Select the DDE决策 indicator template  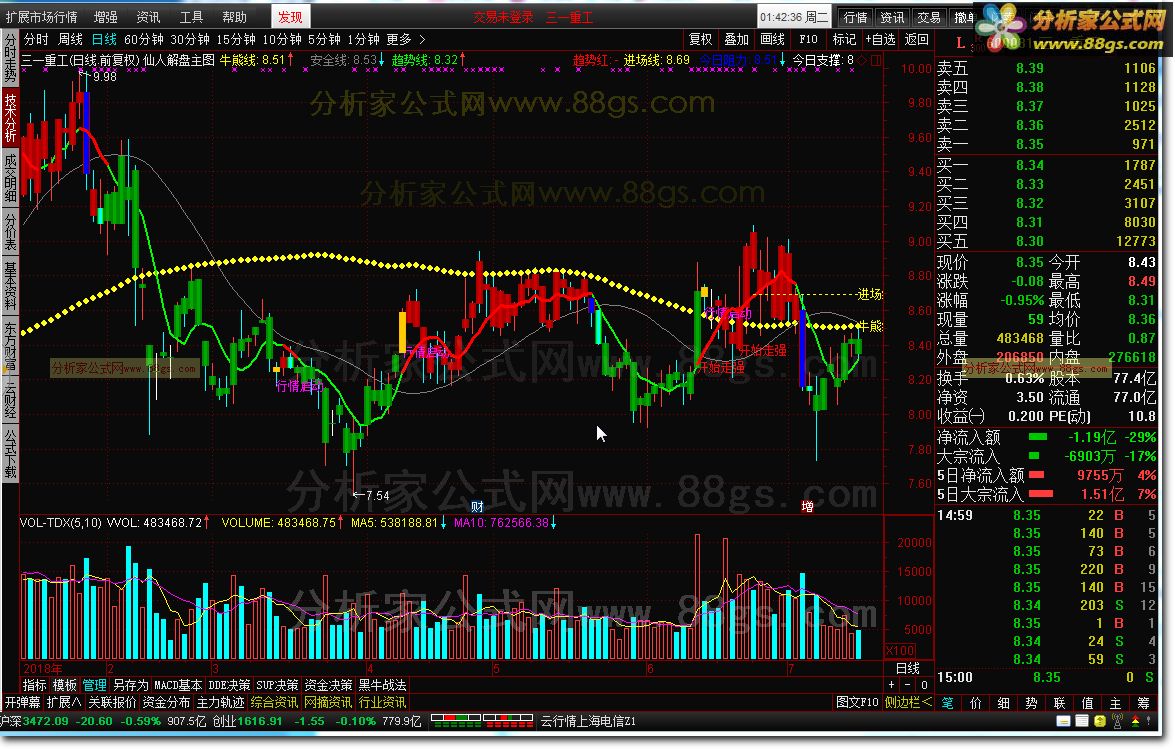click(x=229, y=685)
